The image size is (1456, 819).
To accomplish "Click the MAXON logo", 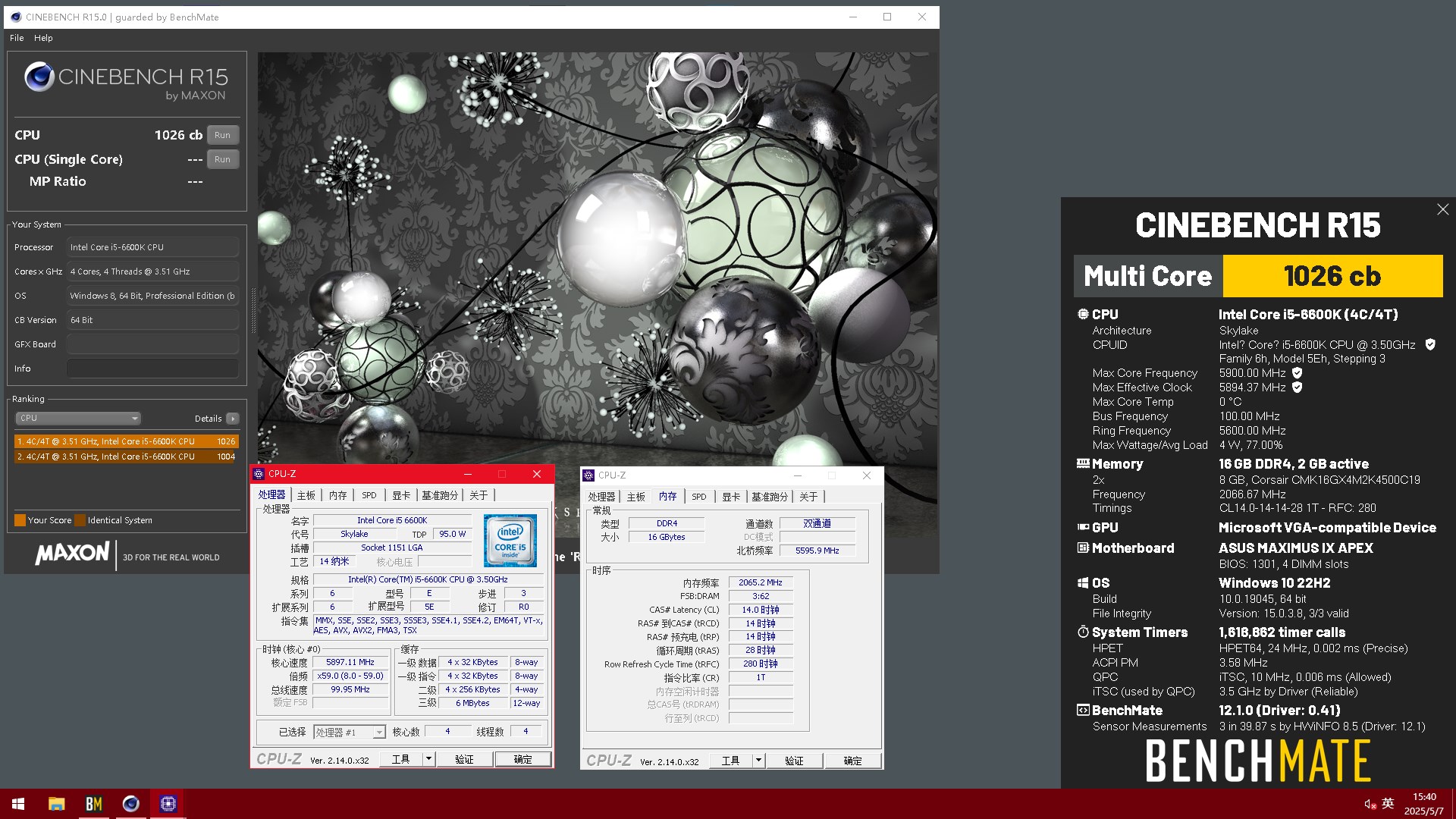I will click(72, 553).
